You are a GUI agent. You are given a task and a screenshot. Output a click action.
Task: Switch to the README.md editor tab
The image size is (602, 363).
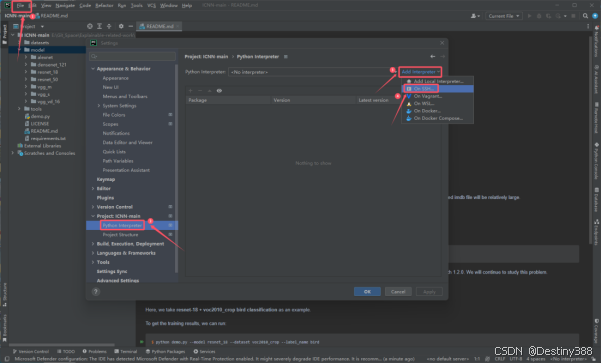click(159, 26)
